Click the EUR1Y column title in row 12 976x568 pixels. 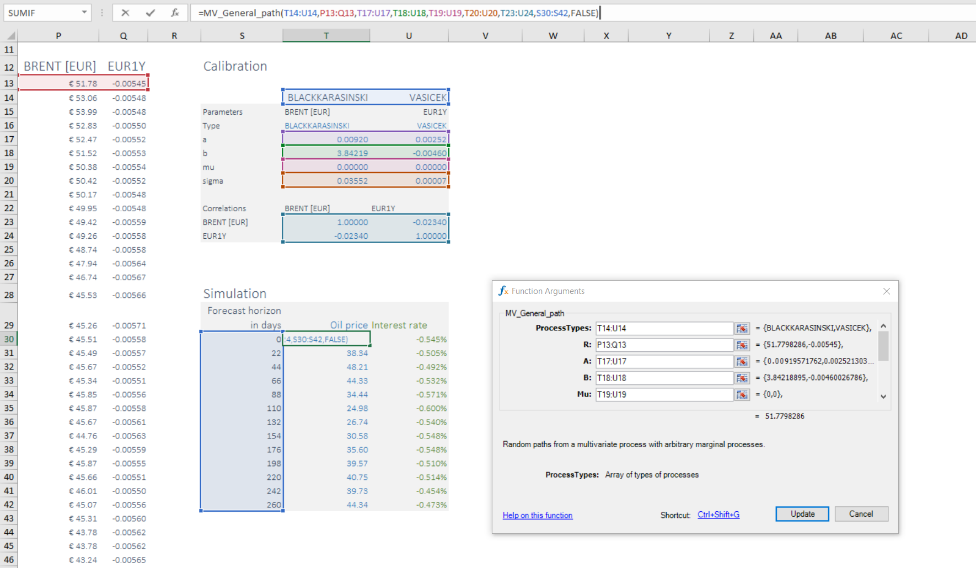pyautogui.click(x=126, y=66)
